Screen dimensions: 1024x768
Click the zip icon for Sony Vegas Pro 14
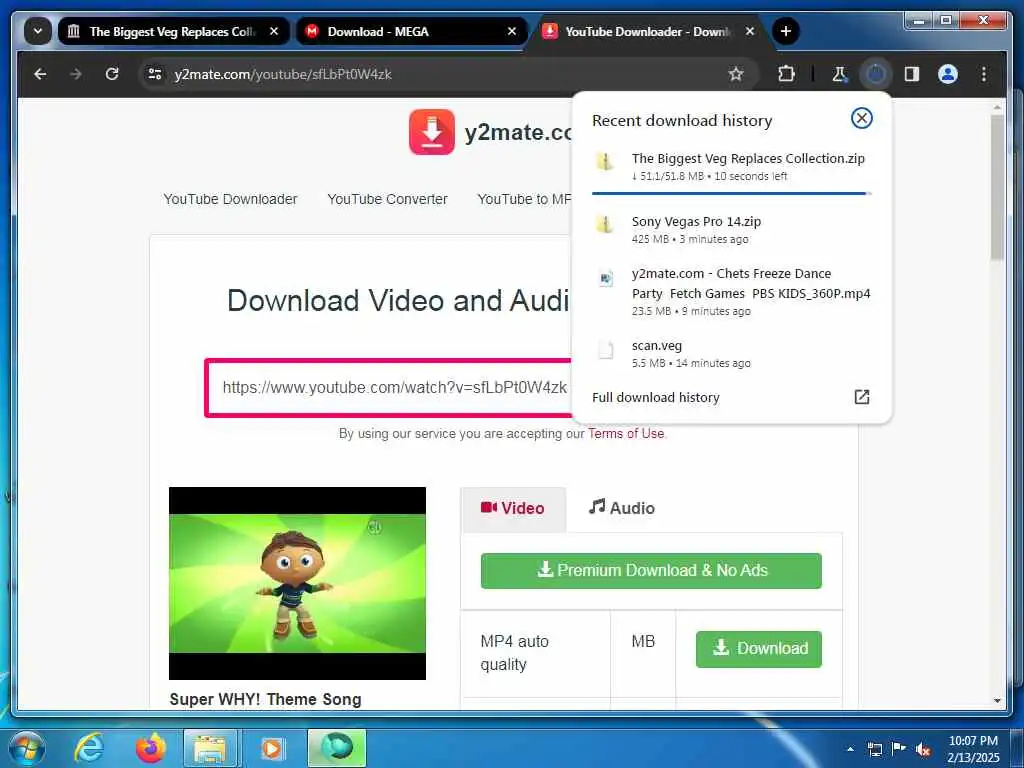[x=605, y=224]
